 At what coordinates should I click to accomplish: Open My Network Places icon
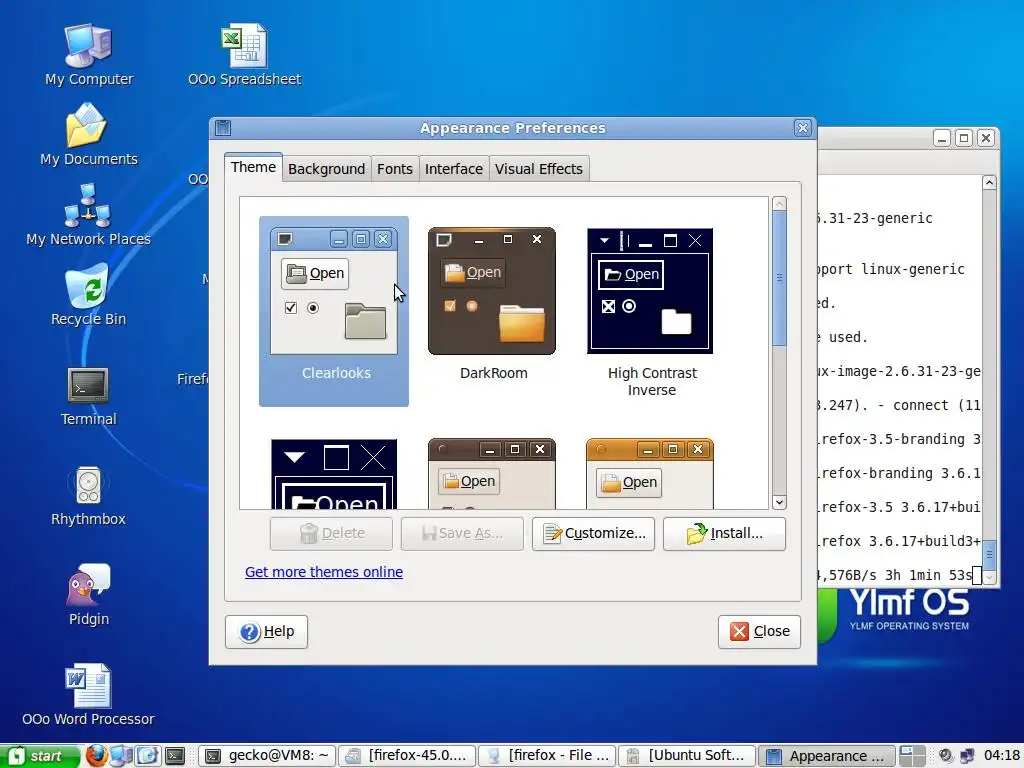point(88,215)
